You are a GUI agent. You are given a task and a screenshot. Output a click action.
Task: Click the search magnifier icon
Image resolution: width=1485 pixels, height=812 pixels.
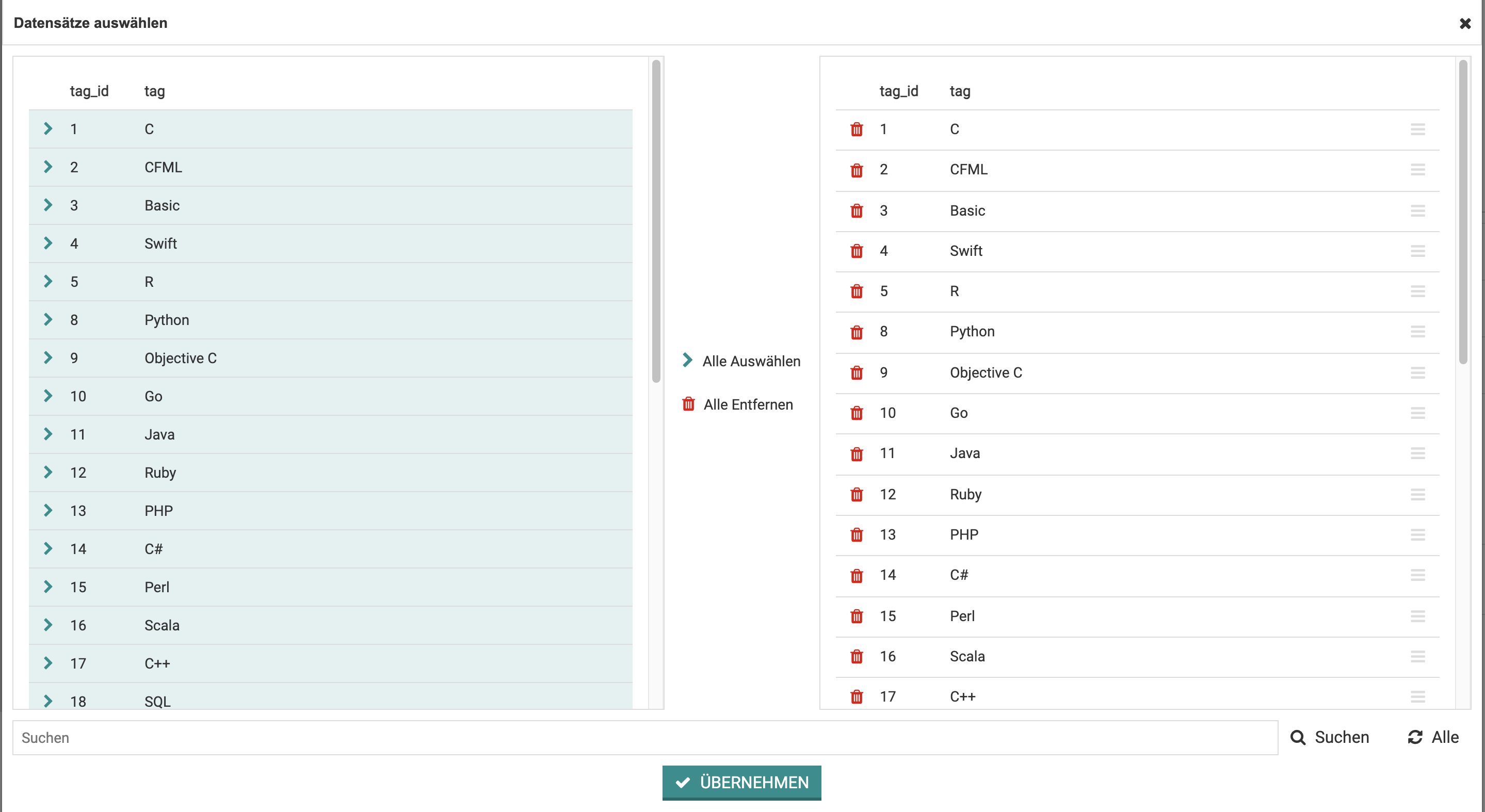[1298, 738]
